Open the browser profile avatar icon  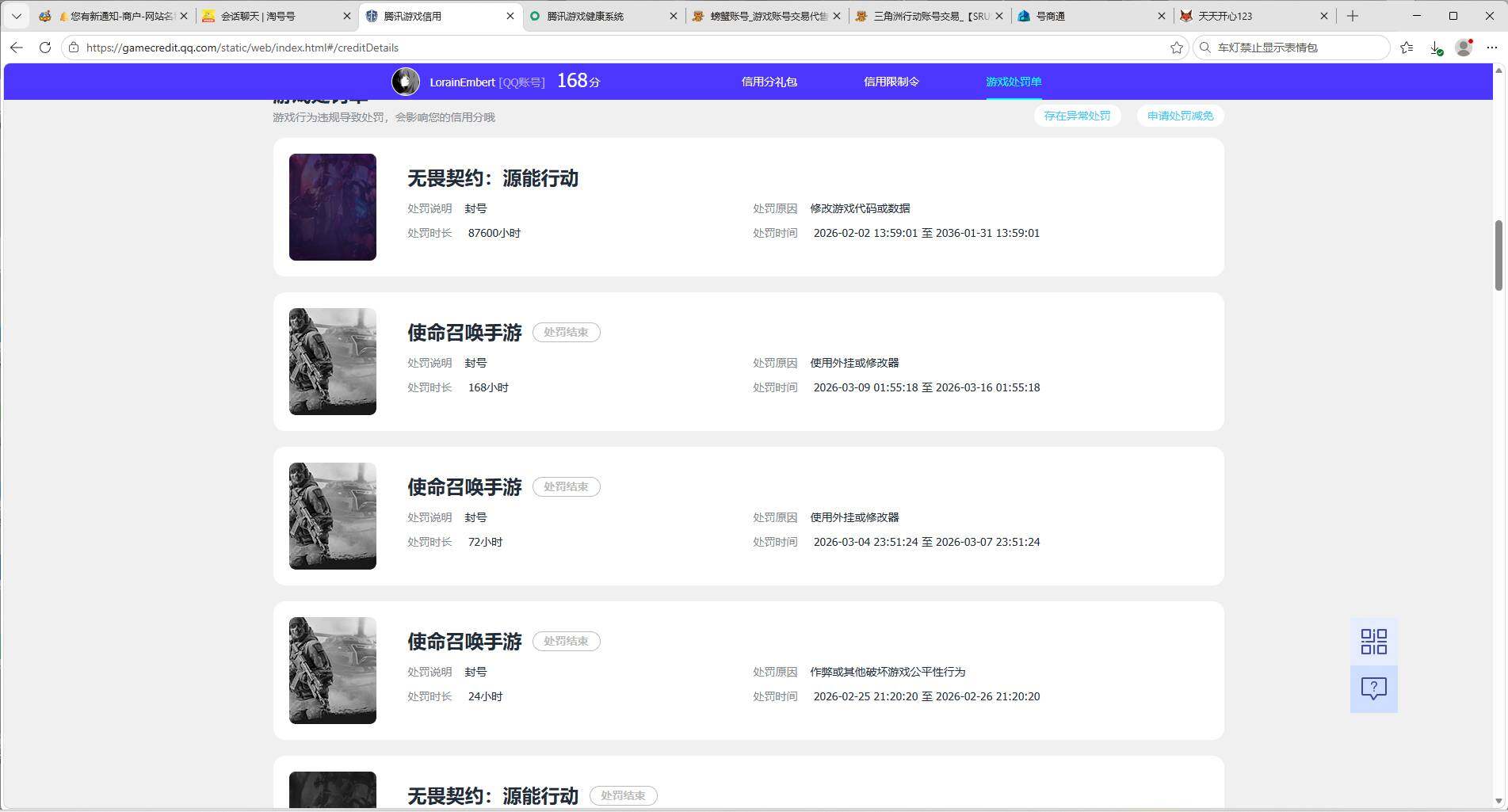click(1464, 48)
